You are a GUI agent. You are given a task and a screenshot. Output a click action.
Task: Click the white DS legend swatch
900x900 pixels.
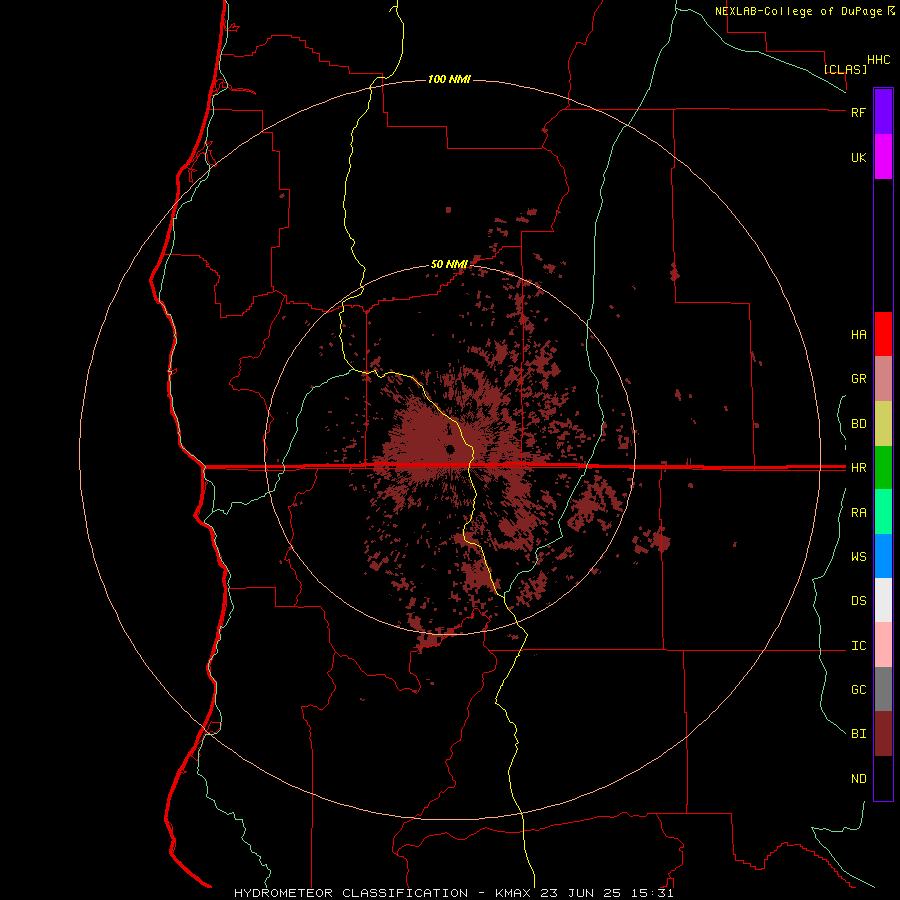coord(883,600)
